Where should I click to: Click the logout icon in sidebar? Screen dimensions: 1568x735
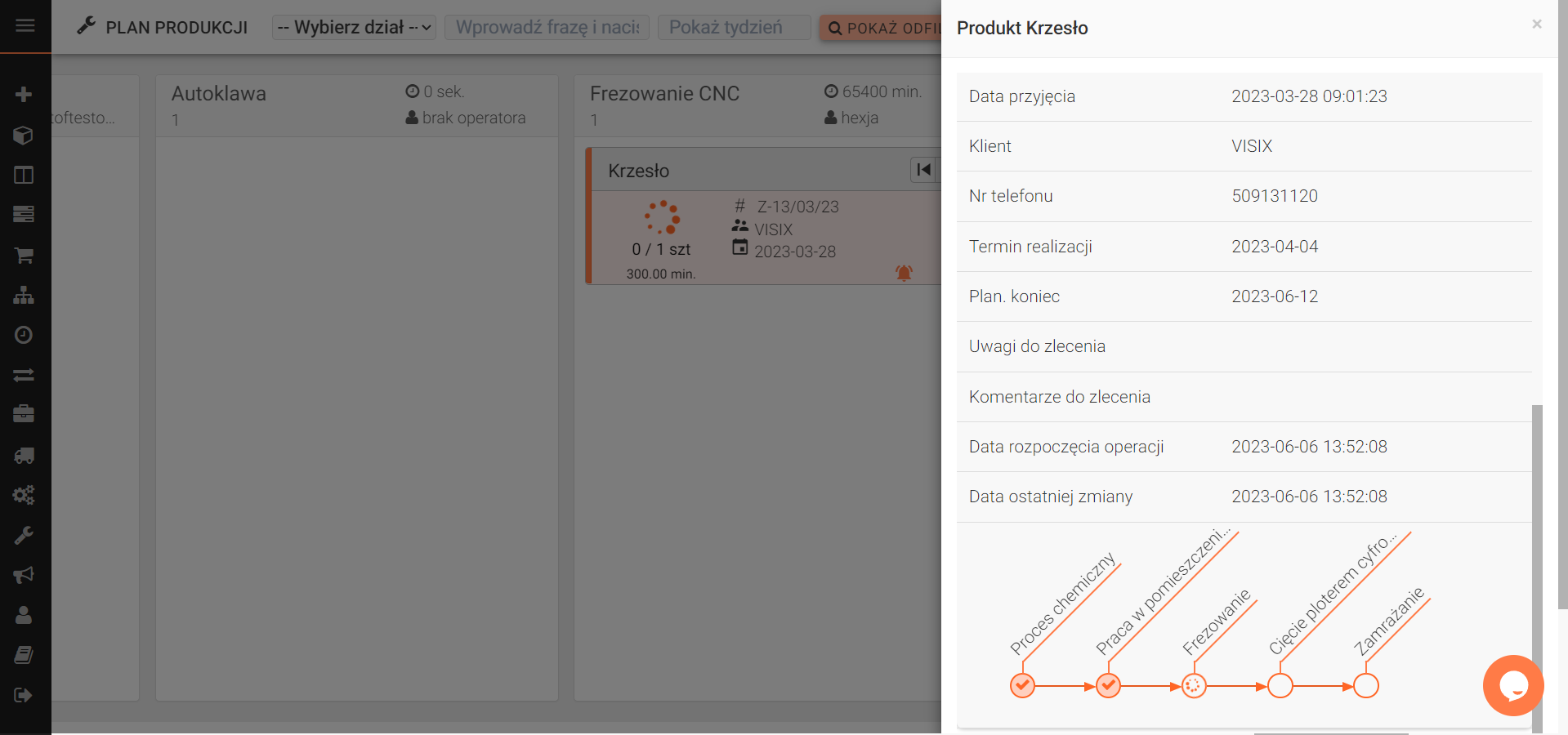pos(24,695)
